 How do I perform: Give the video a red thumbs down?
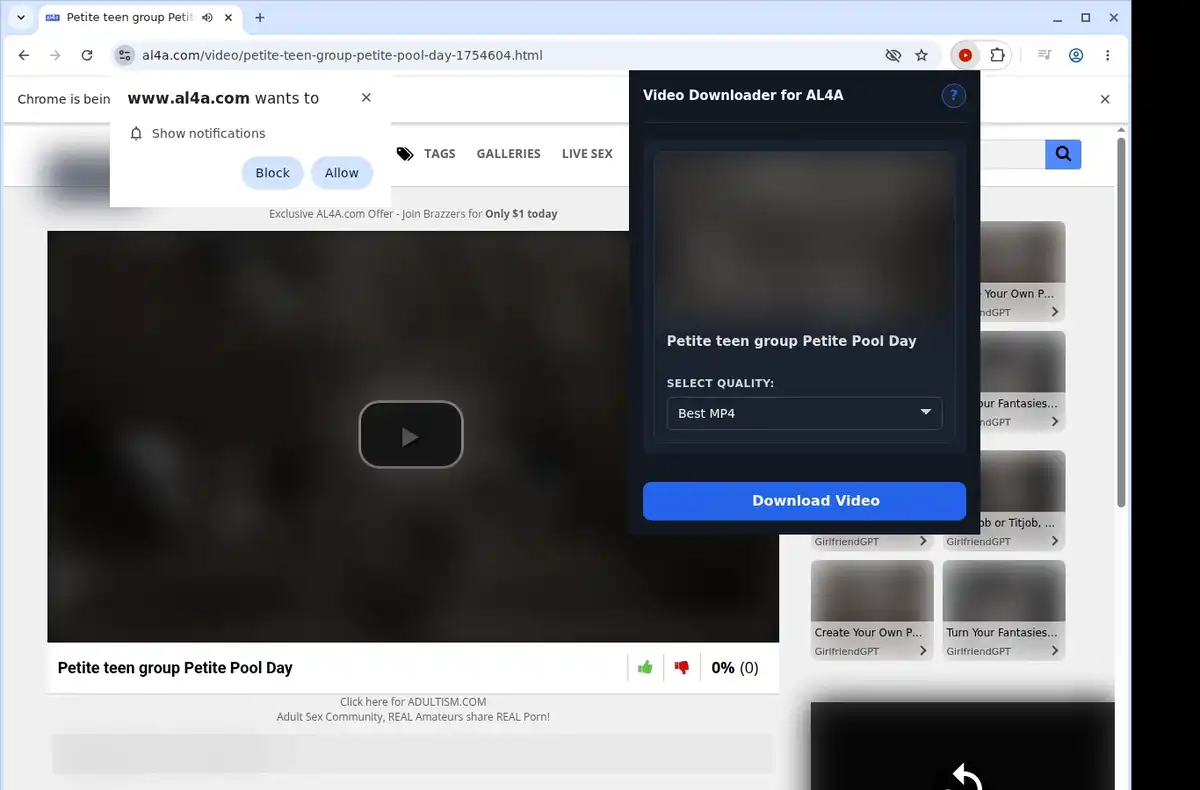682,667
